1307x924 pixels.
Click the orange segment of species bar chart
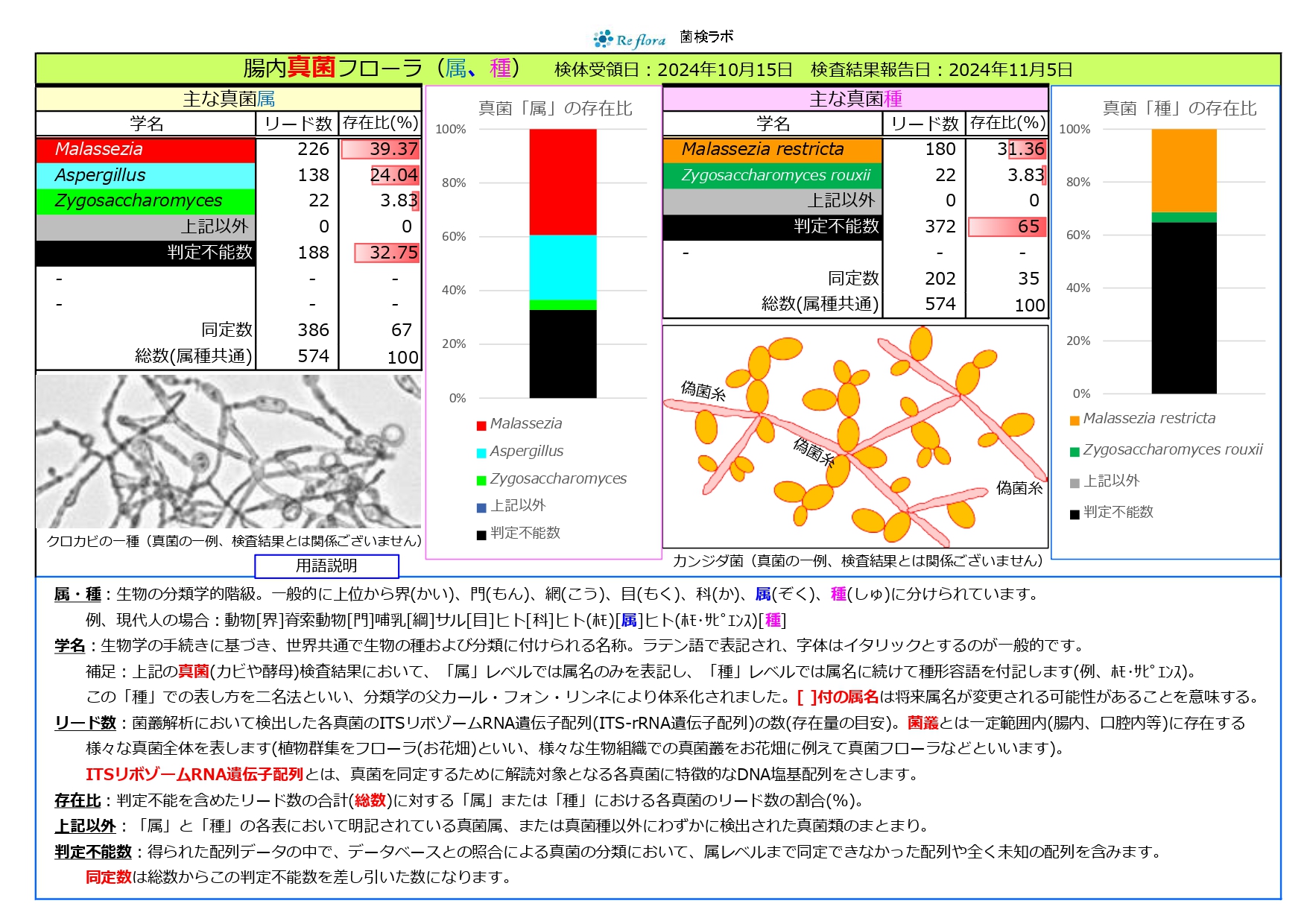(x=1183, y=171)
